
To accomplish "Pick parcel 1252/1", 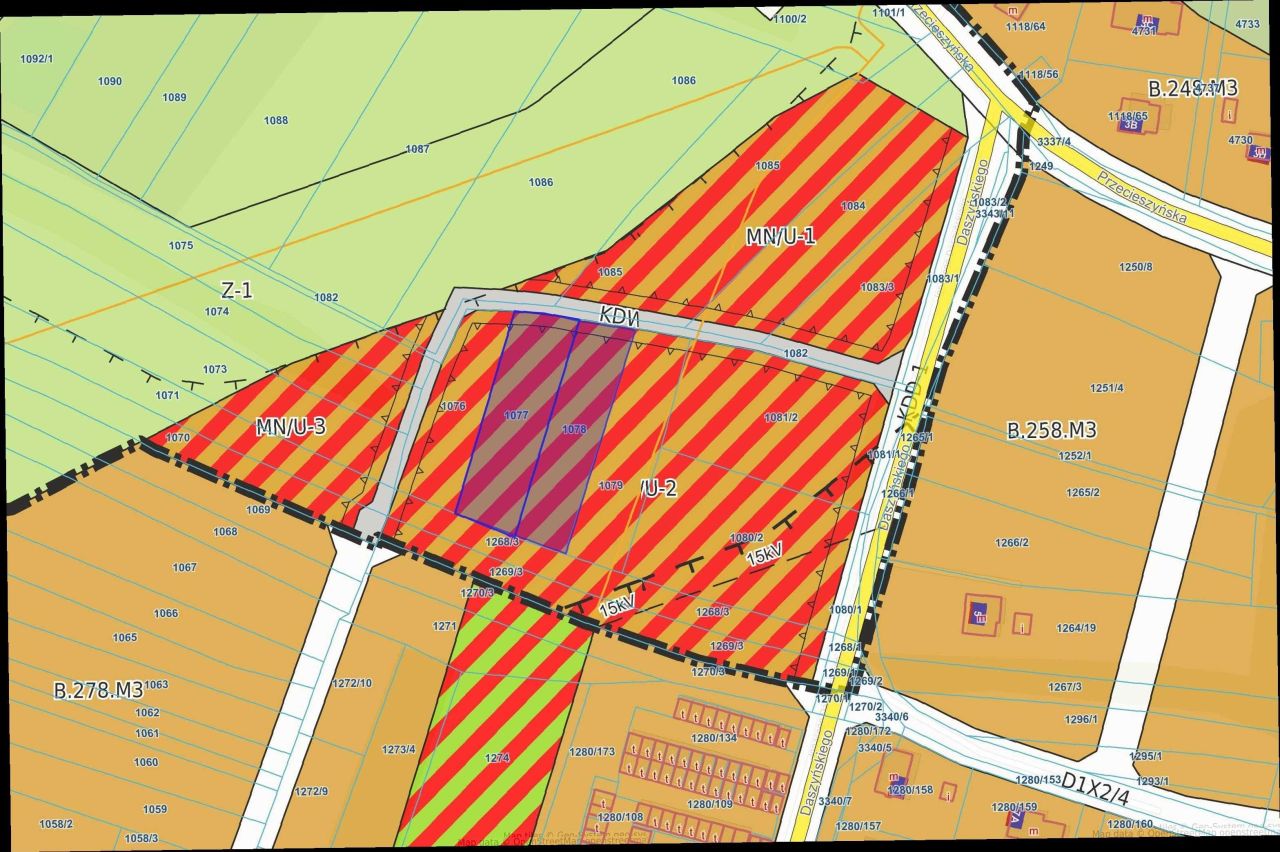I will coord(1075,455).
